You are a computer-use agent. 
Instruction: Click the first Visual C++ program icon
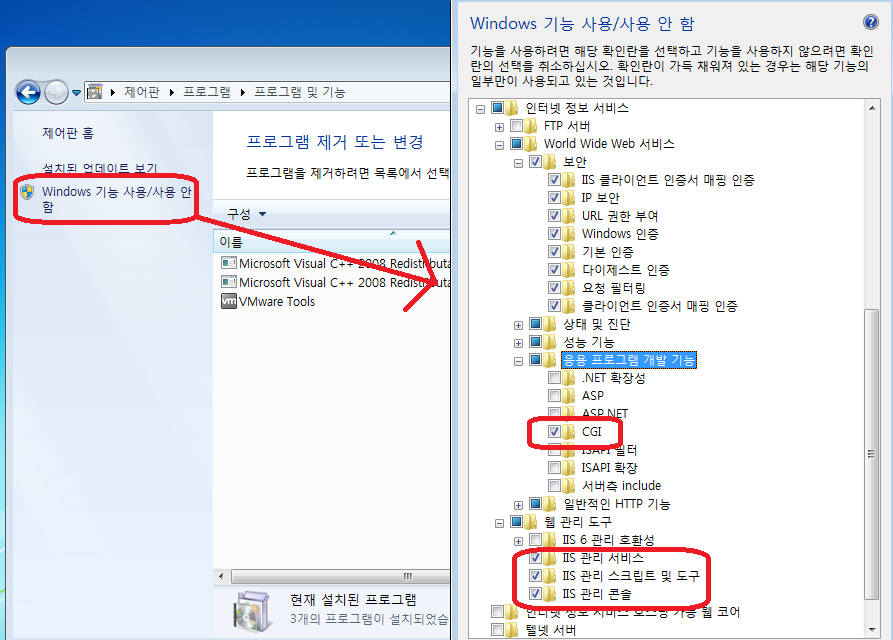click(228, 263)
